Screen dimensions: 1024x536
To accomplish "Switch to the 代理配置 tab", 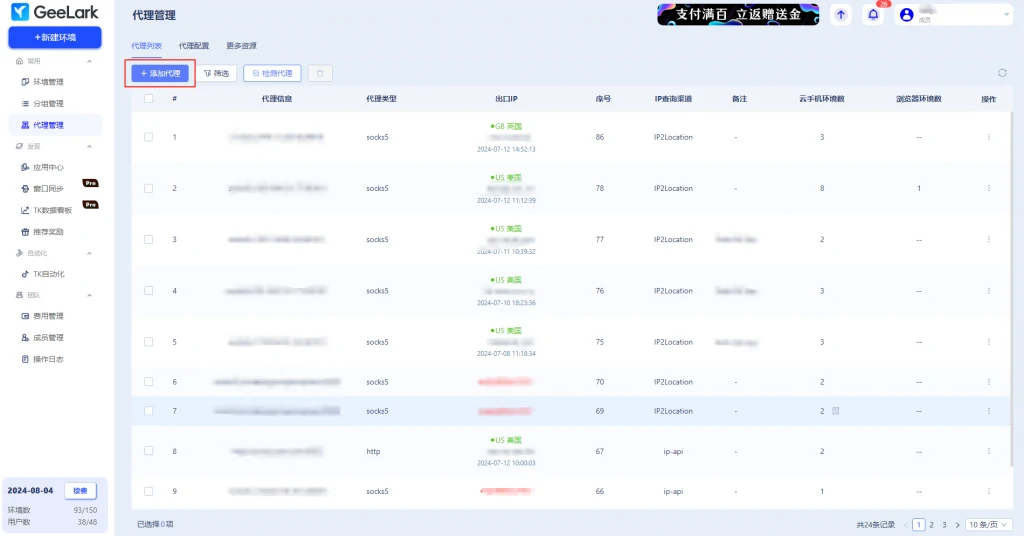I will 194,46.
